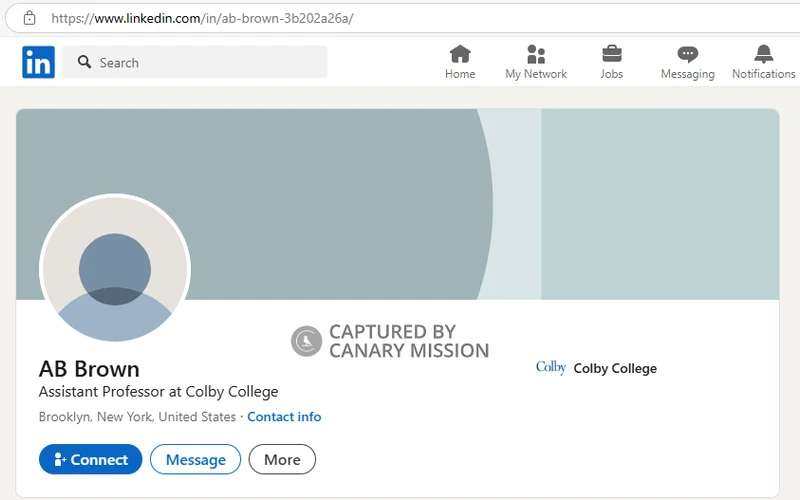Viewport: 800px width, 500px height.
Task: Click the Messaging label in the navigation bar
Action: [x=687, y=74]
